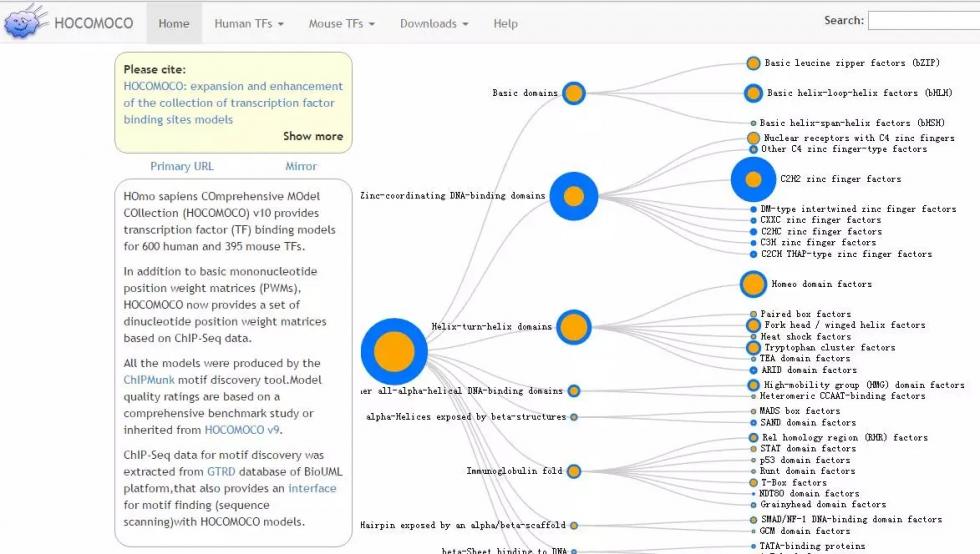This screenshot has height=554, width=980.
Task: Click Heteromeric CCAAT-binding factors node
Action: [x=753, y=396]
